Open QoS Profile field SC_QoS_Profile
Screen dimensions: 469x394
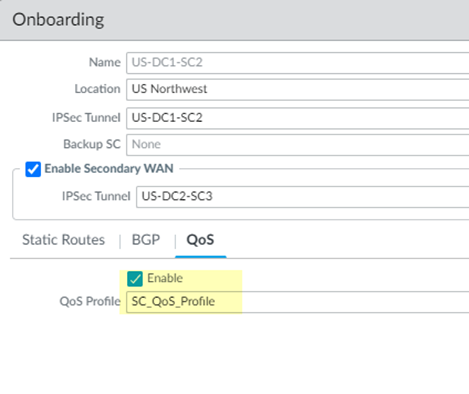pos(298,302)
